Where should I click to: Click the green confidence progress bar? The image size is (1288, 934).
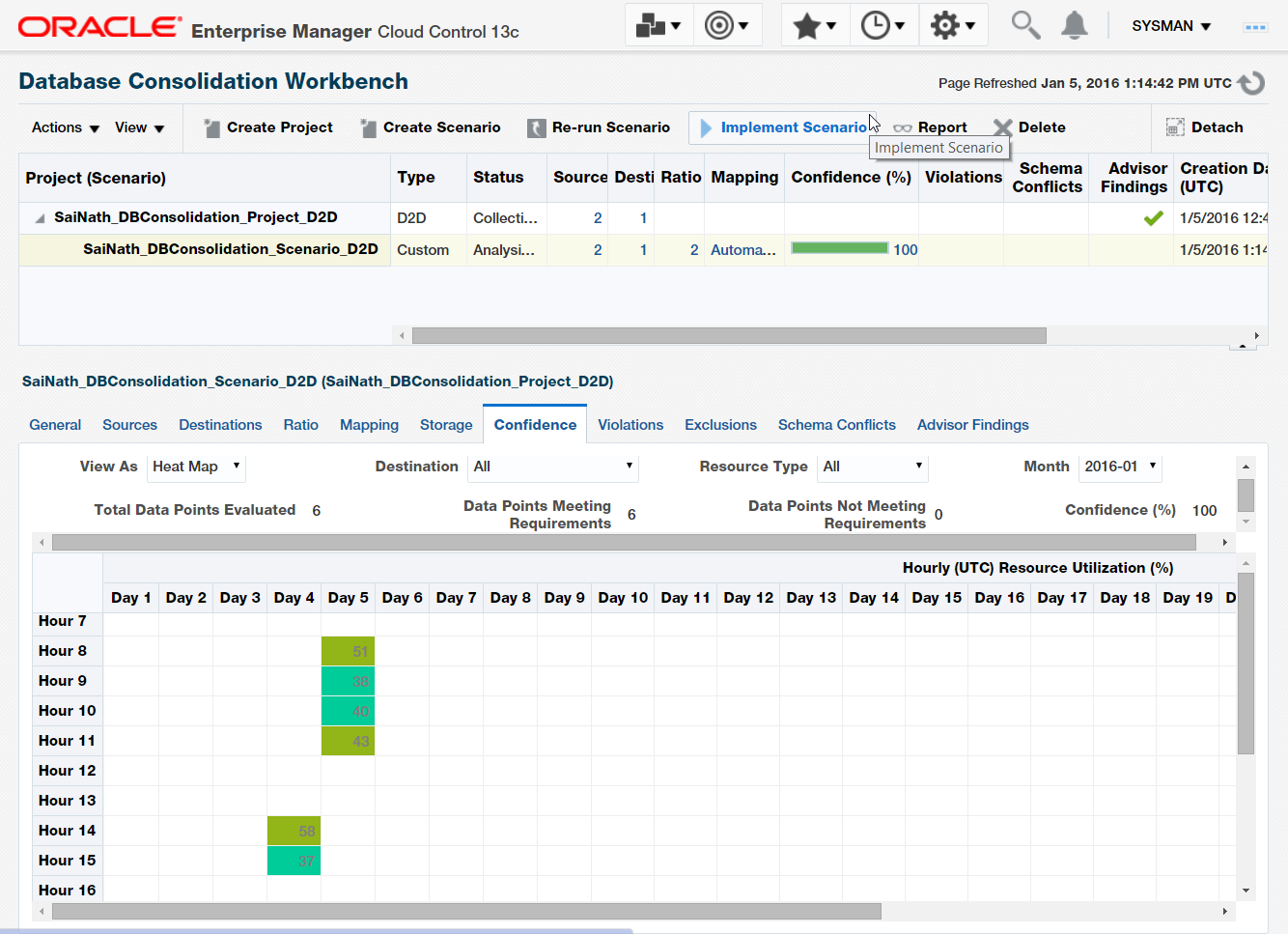pos(839,248)
